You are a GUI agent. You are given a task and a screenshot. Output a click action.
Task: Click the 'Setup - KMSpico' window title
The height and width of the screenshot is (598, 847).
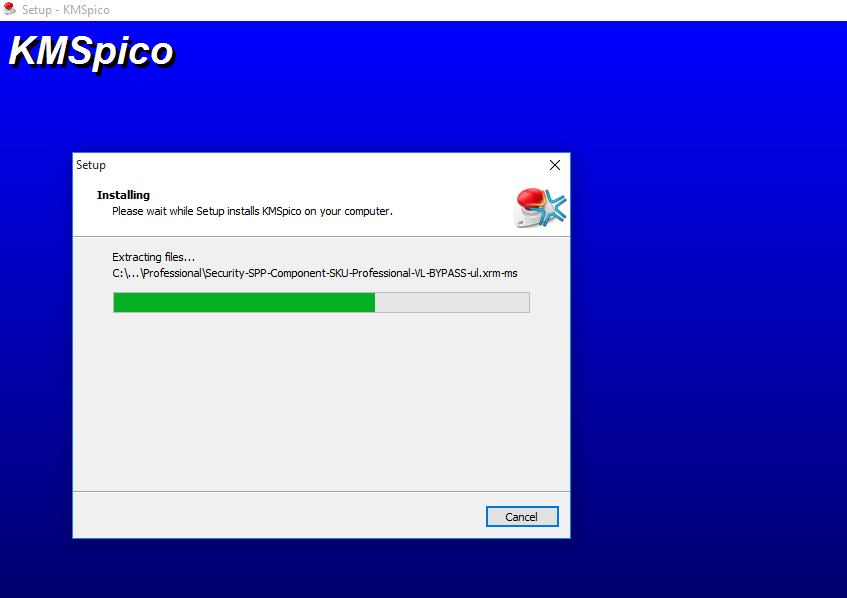click(x=65, y=10)
